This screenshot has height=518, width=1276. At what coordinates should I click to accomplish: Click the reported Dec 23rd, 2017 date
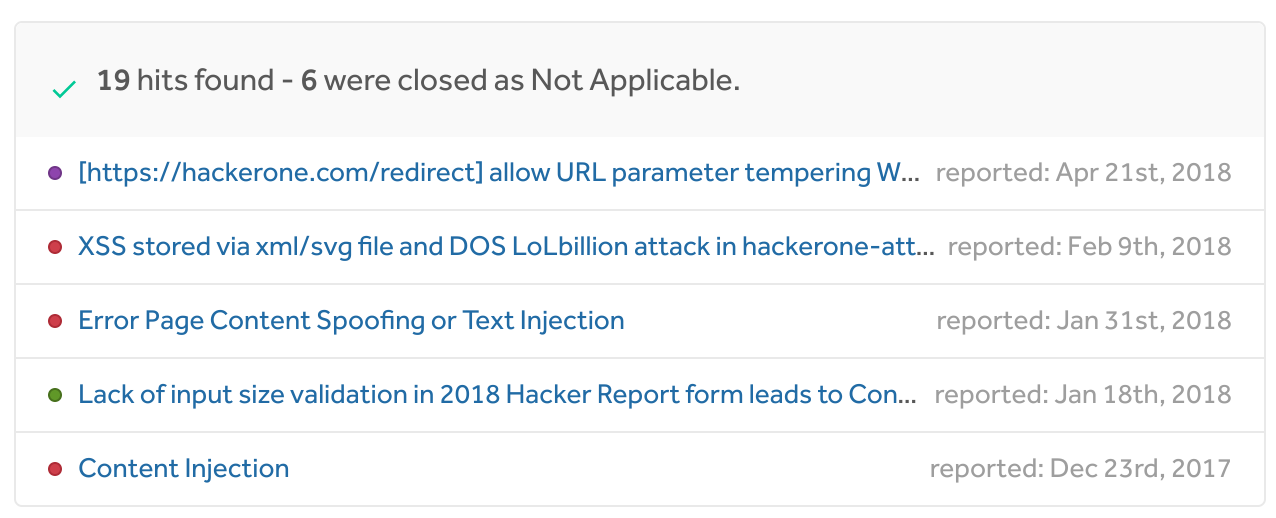(x=1080, y=469)
